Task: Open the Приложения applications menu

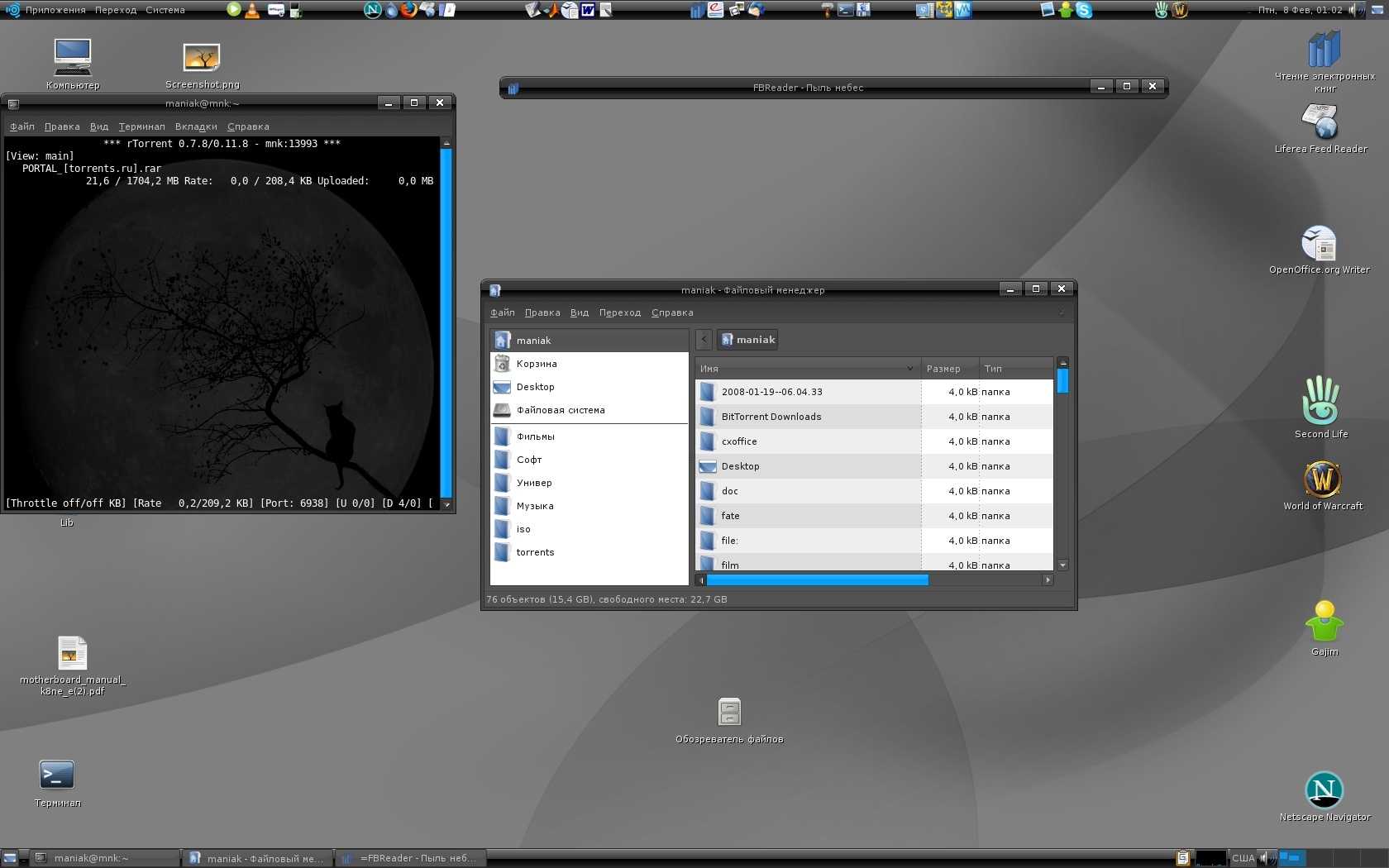Action: 55,10
